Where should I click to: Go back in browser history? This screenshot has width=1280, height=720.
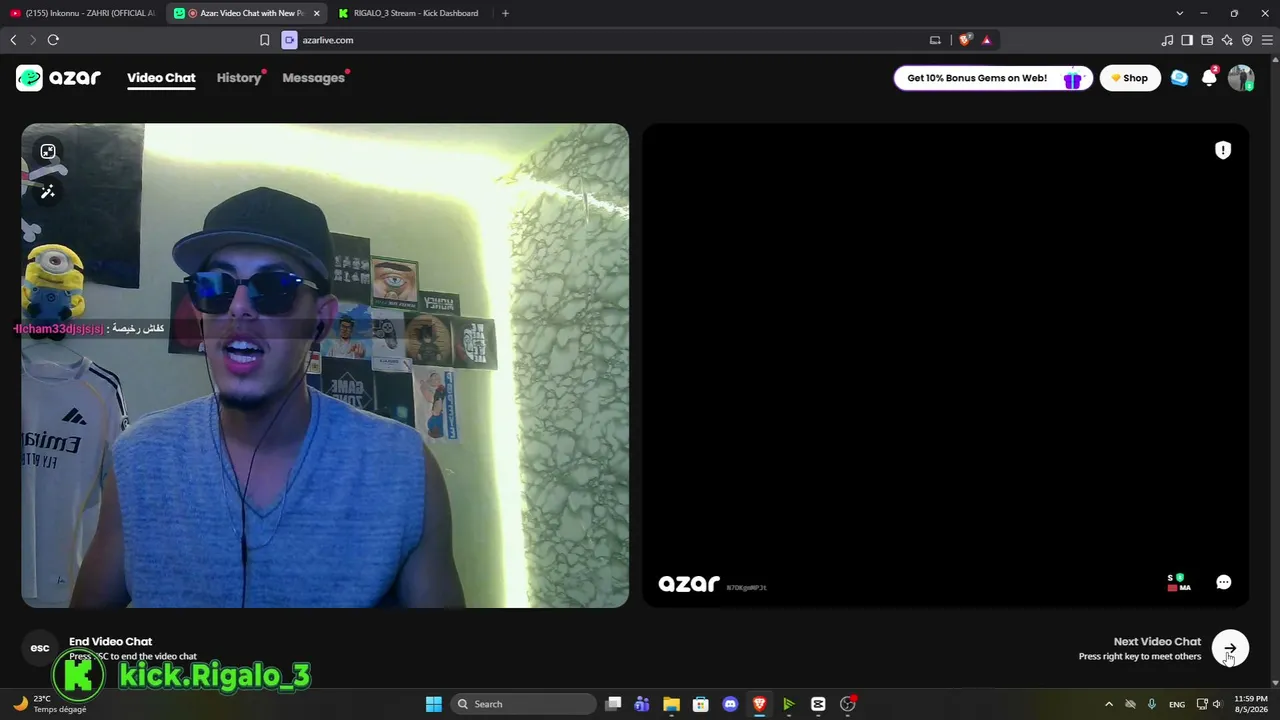point(13,40)
